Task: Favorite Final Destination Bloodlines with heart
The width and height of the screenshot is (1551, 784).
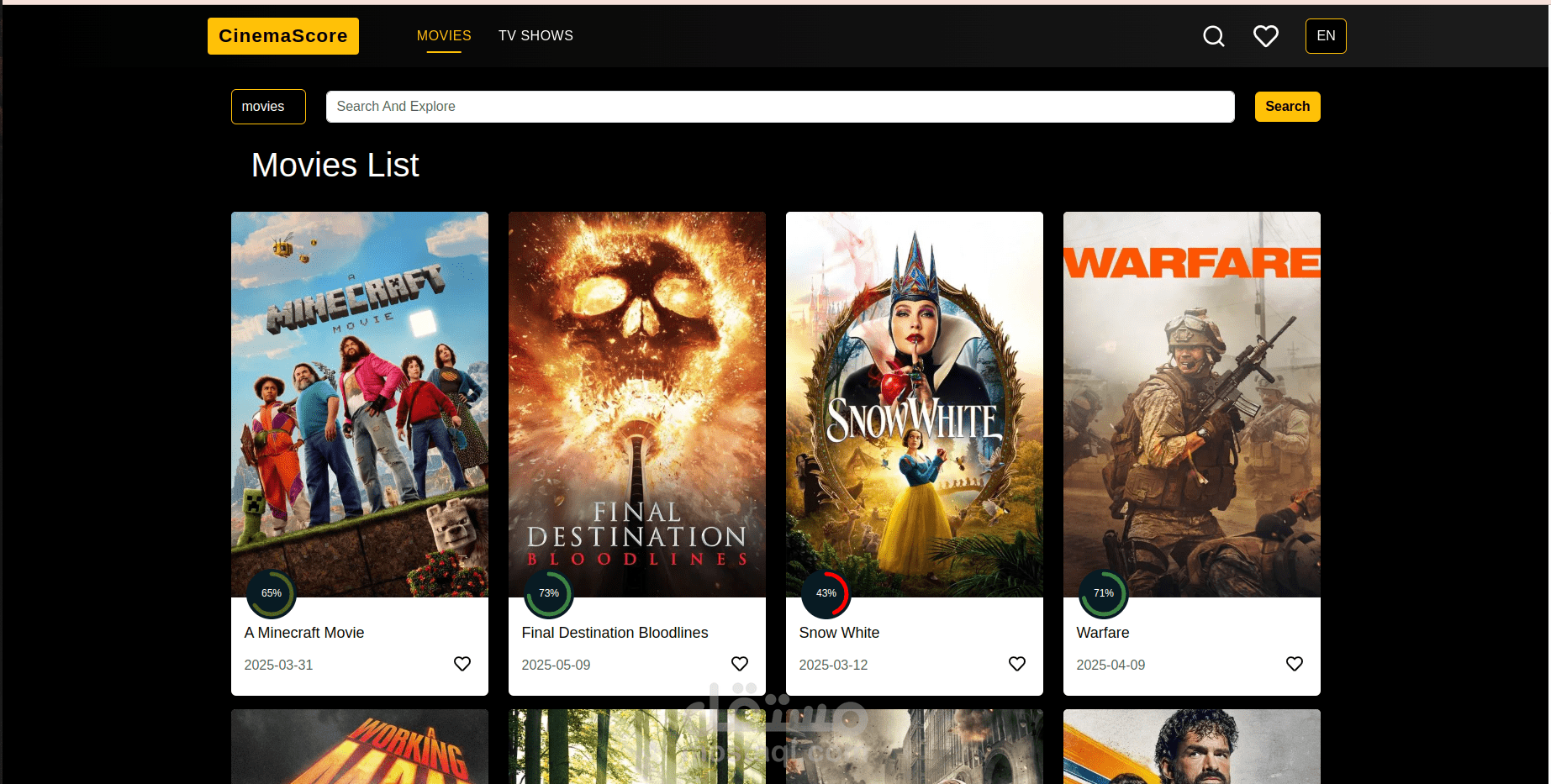Action: (x=740, y=664)
